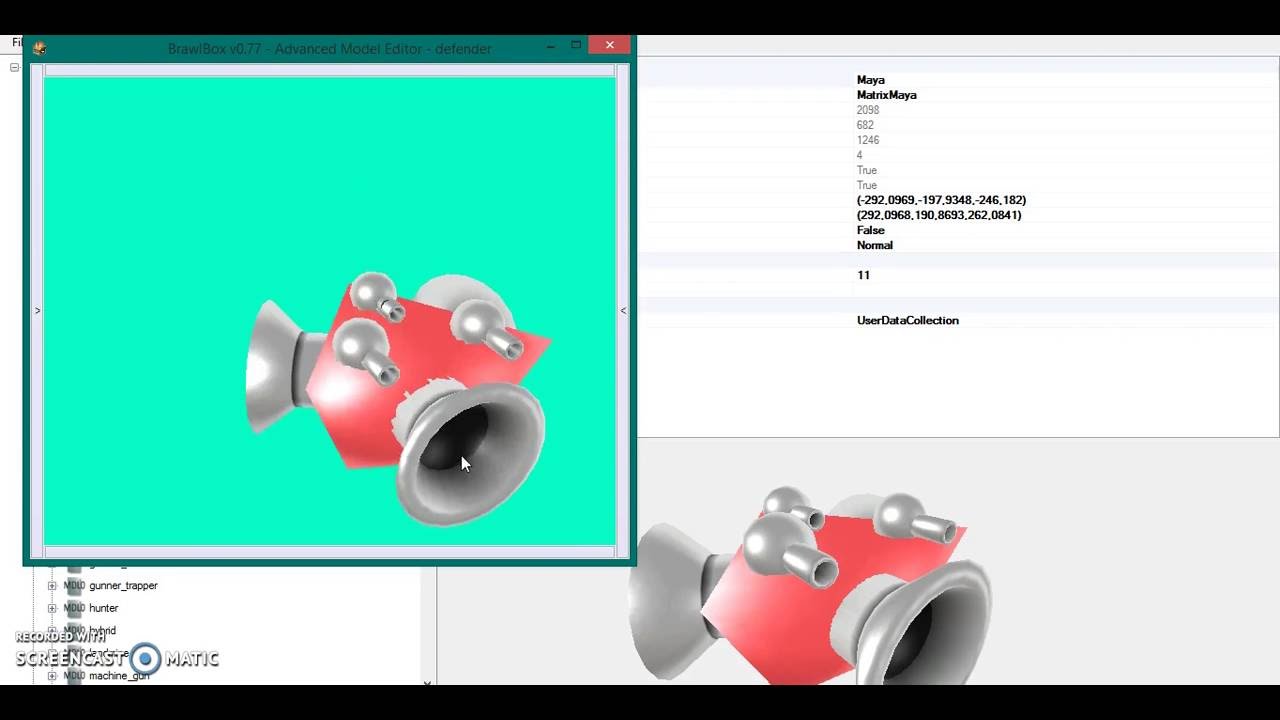
Task: Click the model preview in the main BrawlBox window
Action: (x=810, y=585)
